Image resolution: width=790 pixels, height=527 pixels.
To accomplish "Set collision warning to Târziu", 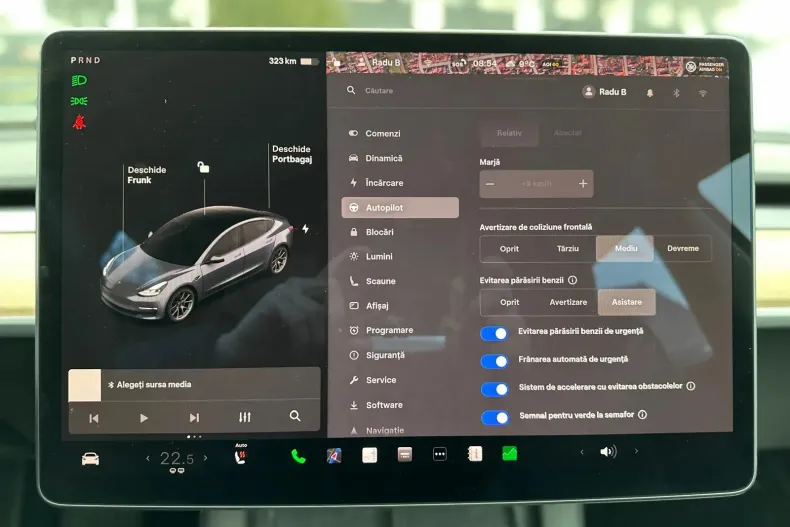I will tap(568, 248).
